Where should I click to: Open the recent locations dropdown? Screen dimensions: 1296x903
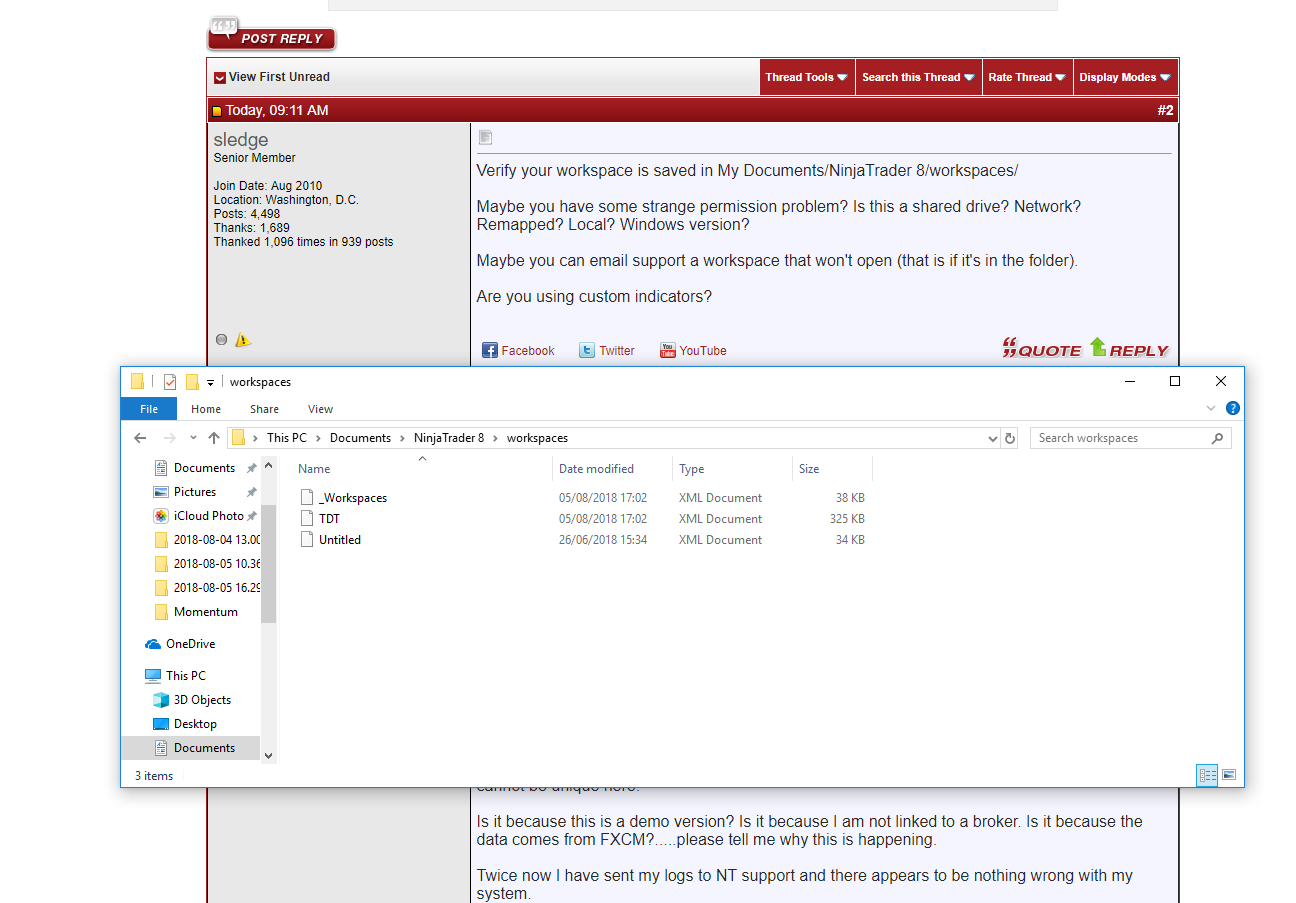pyautogui.click(x=194, y=438)
